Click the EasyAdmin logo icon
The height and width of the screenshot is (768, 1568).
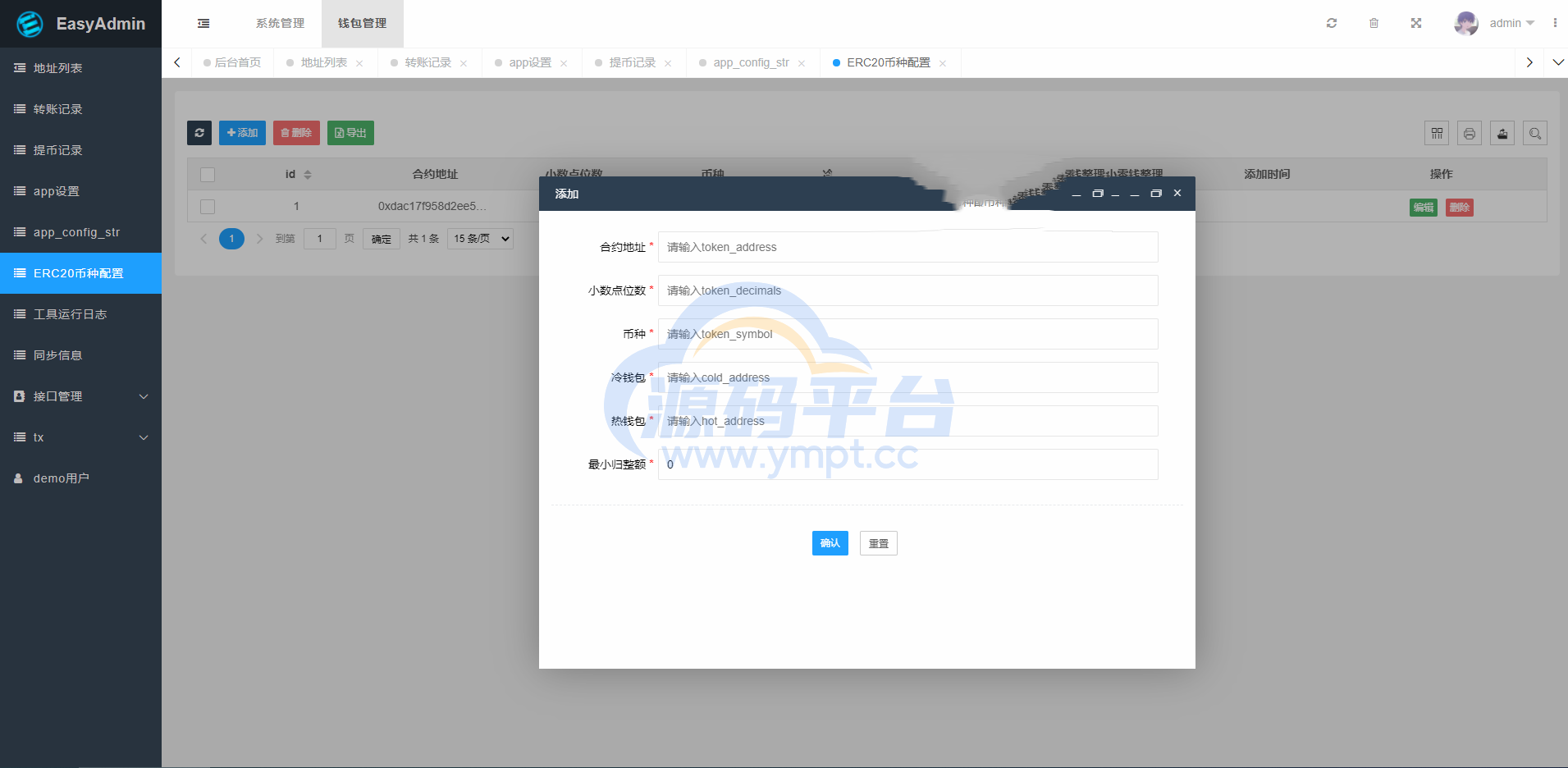point(30,24)
